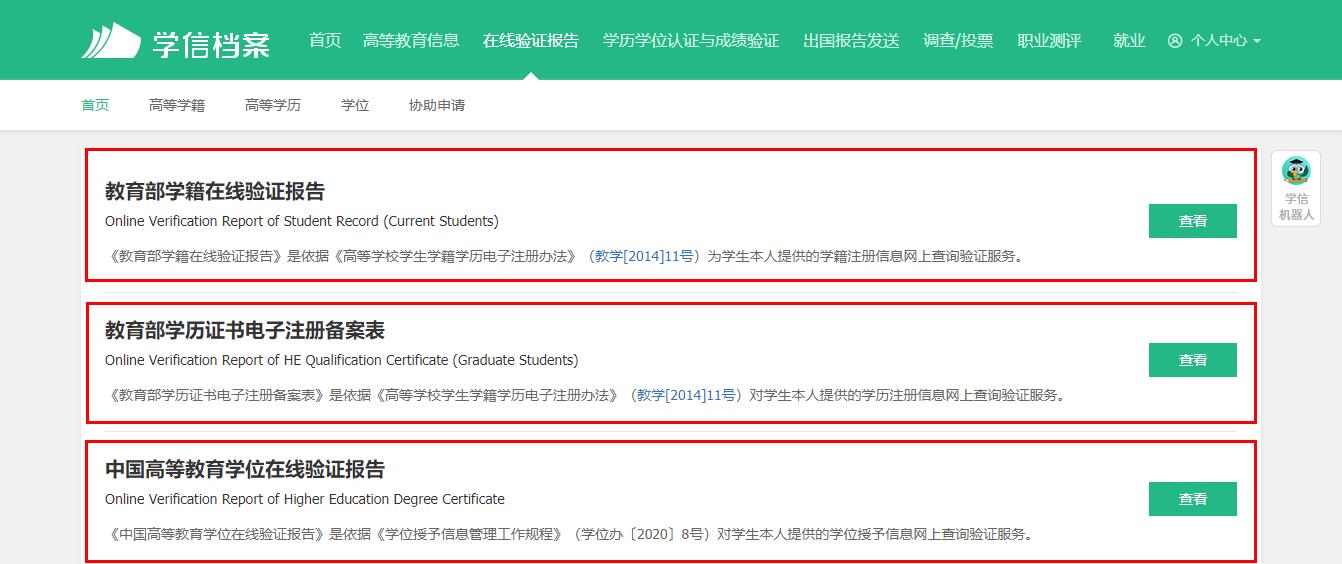
Task: Open 教学[2014]11号 link in 学籍 description
Action: pos(644,256)
